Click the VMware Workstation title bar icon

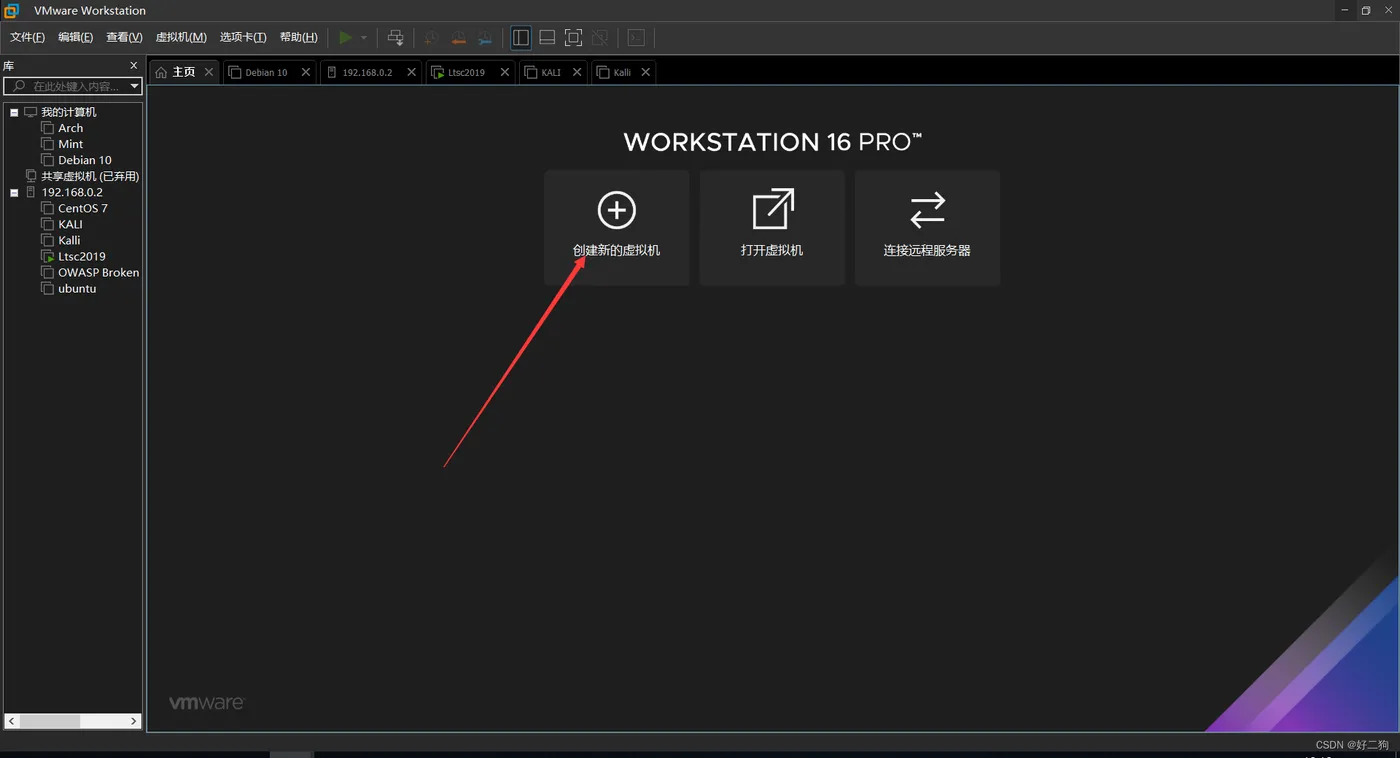11,10
